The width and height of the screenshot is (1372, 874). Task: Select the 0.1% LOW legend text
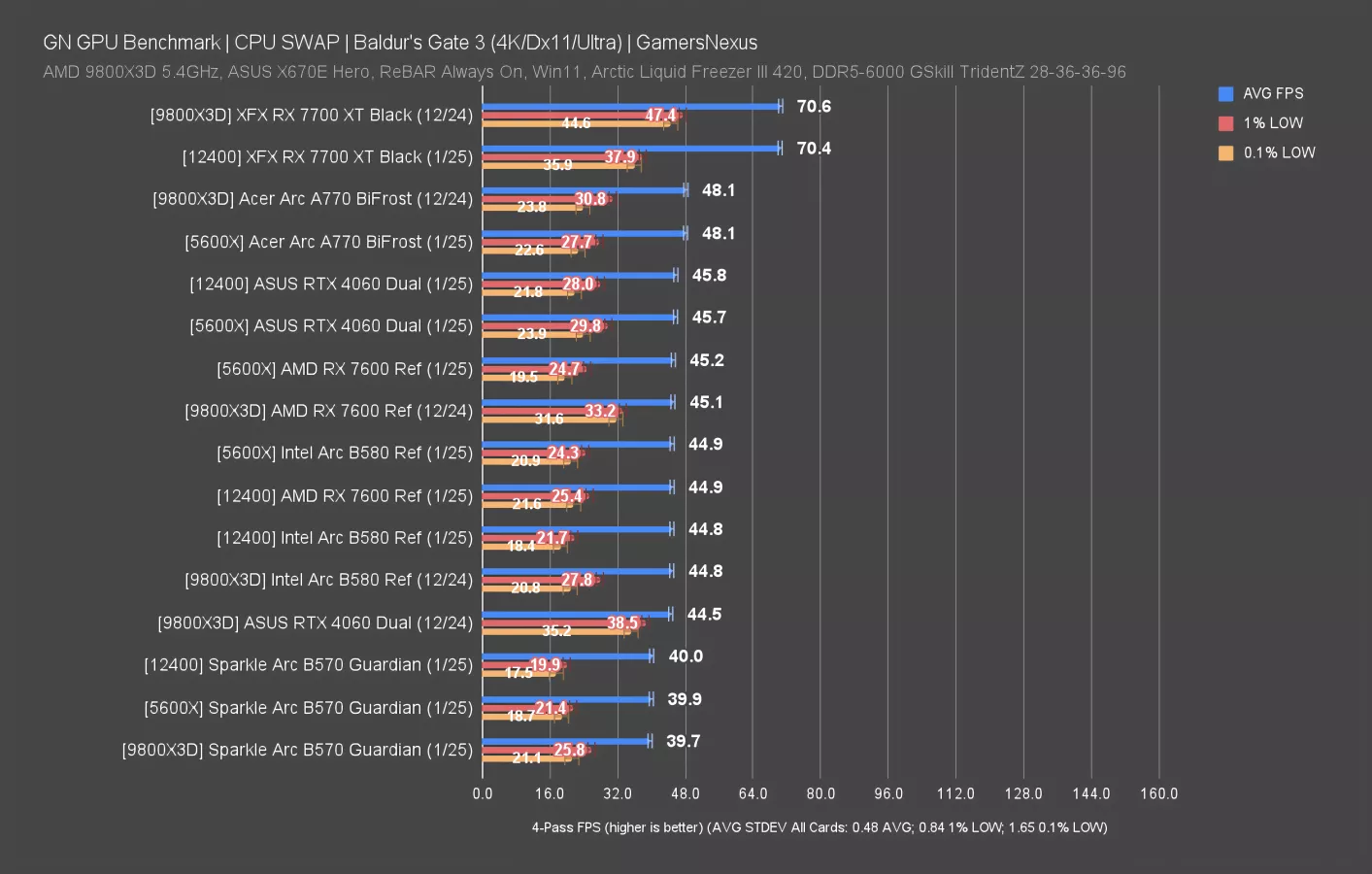point(1279,153)
